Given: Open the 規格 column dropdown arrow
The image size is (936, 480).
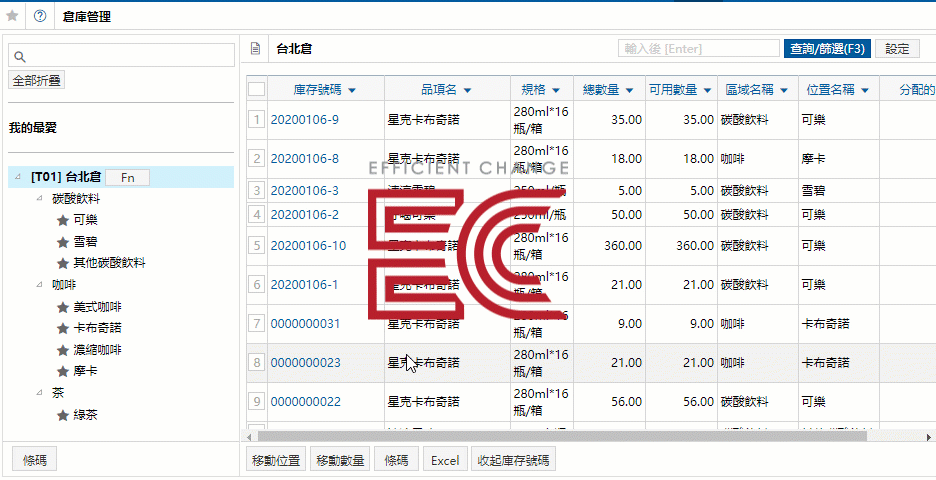Looking at the screenshot, I should pos(556,90).
